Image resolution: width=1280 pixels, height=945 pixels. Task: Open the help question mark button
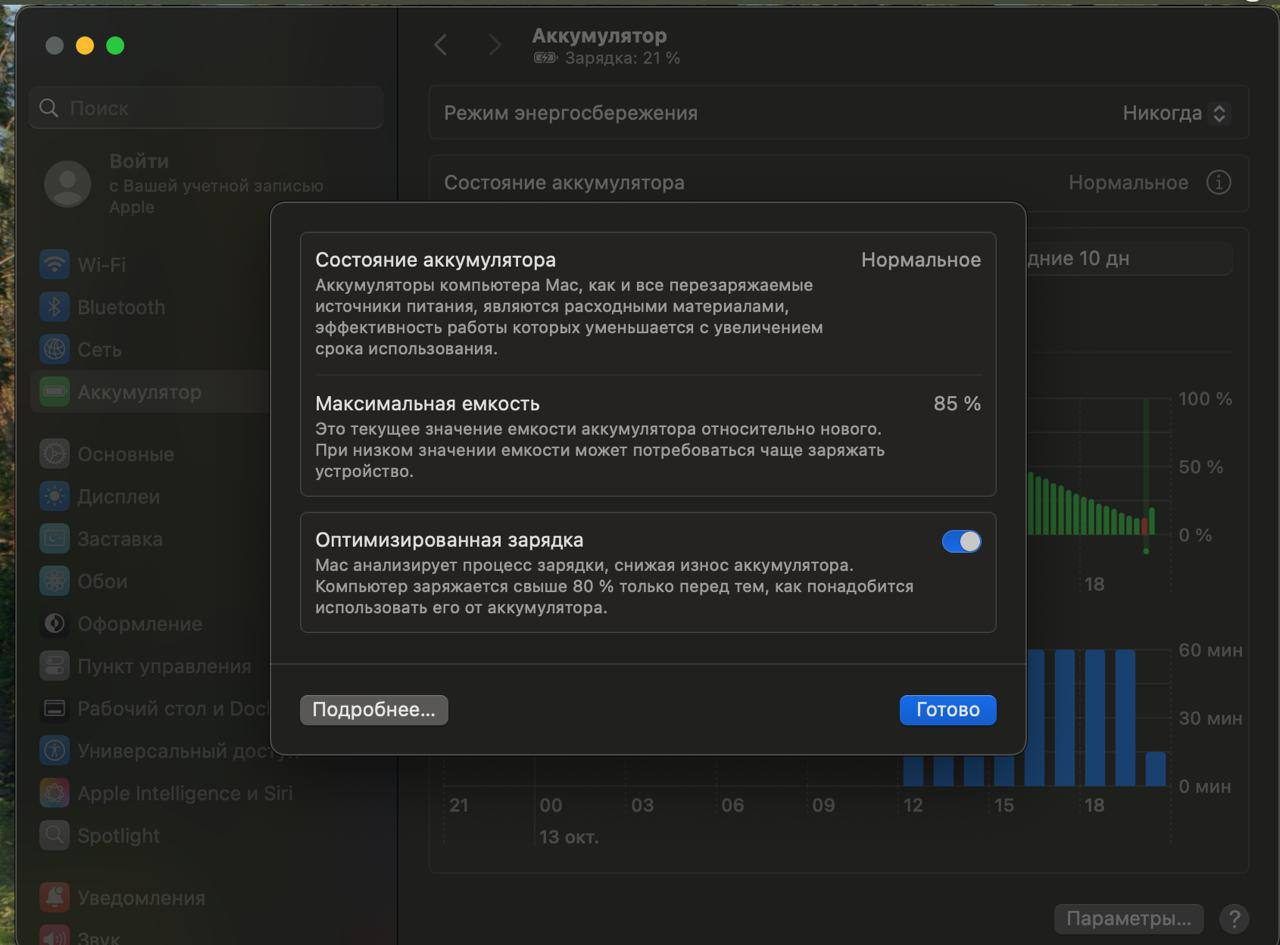coord(1234,918)
